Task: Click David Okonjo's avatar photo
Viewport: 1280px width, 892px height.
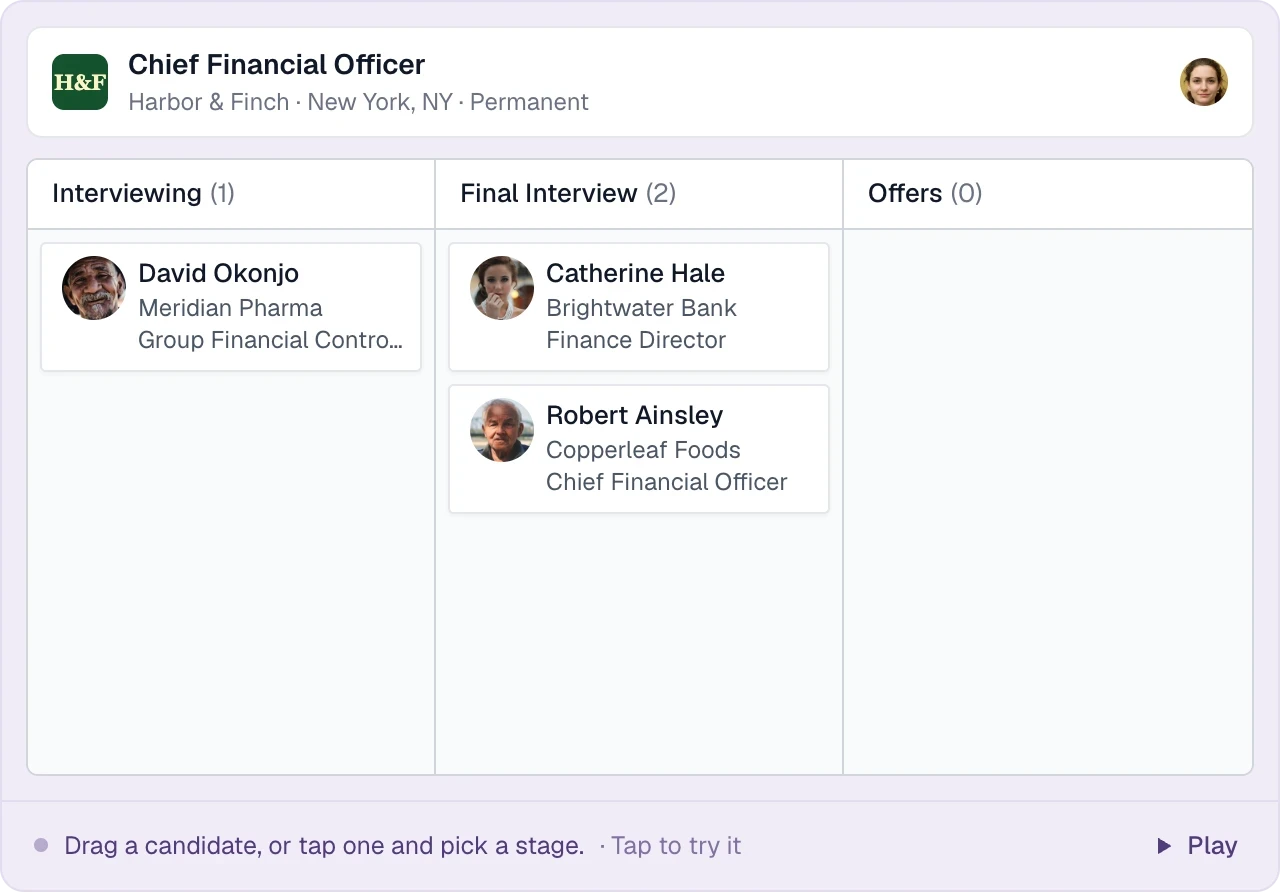Action: (x=94, y=288)
